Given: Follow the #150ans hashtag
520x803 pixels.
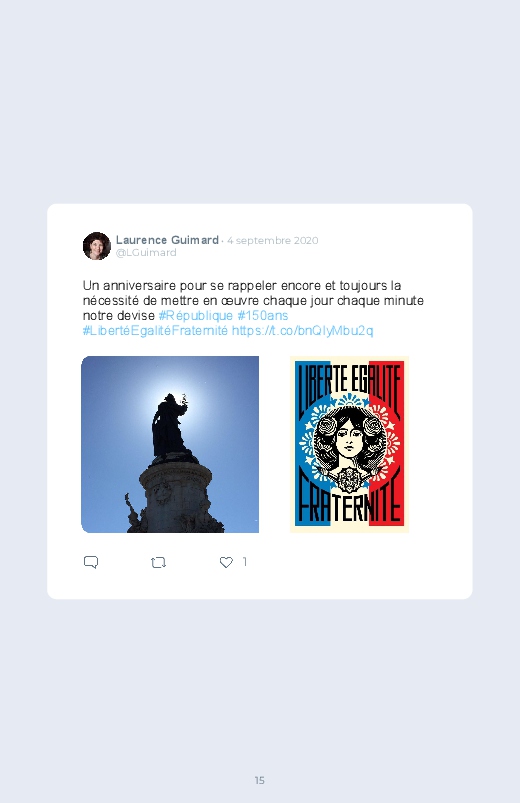Looking at the screenshot, I should coord(262,315).
